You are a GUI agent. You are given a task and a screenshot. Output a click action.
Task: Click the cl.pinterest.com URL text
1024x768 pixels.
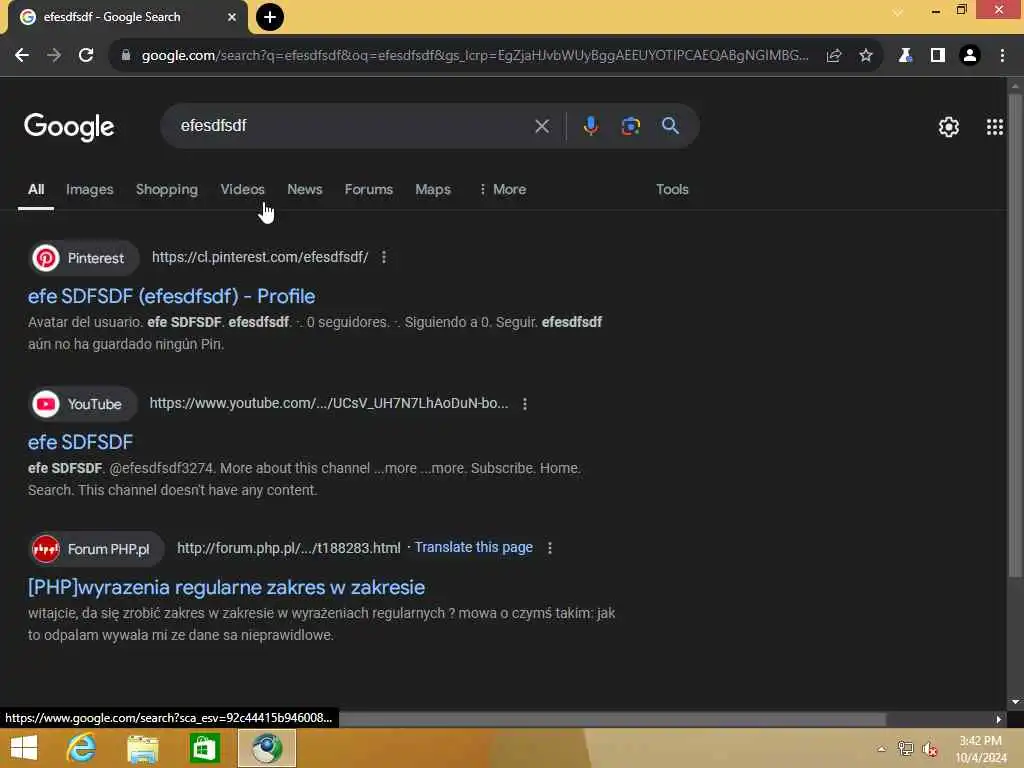[x=260, y=257]
